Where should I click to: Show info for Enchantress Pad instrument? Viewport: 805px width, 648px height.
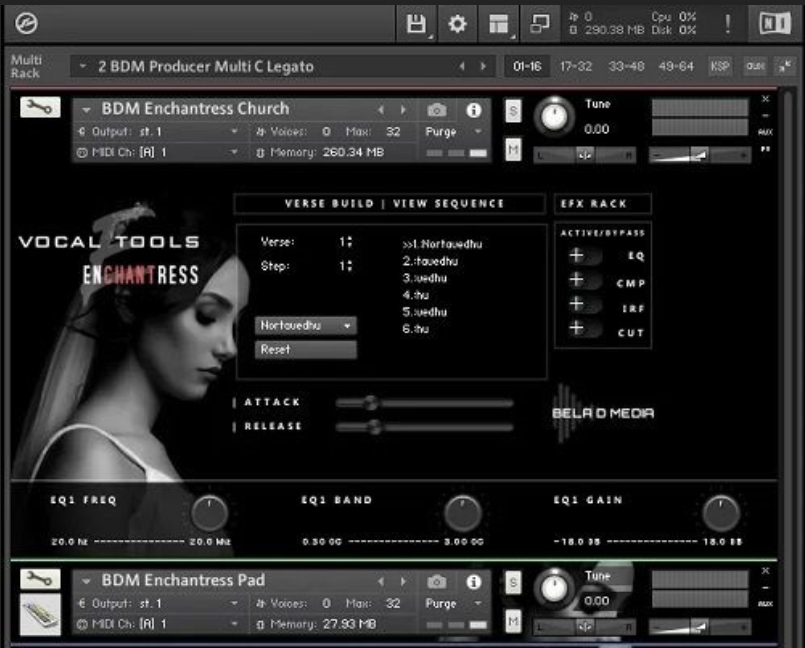tap(473, 582)
